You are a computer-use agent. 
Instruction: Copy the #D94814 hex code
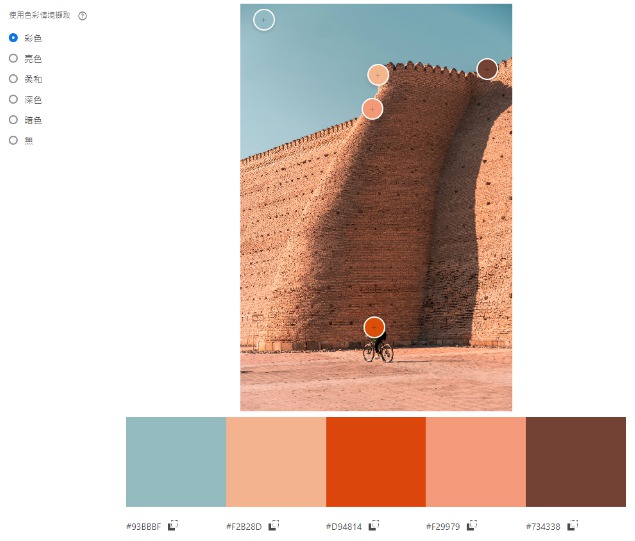pos(374,526)
